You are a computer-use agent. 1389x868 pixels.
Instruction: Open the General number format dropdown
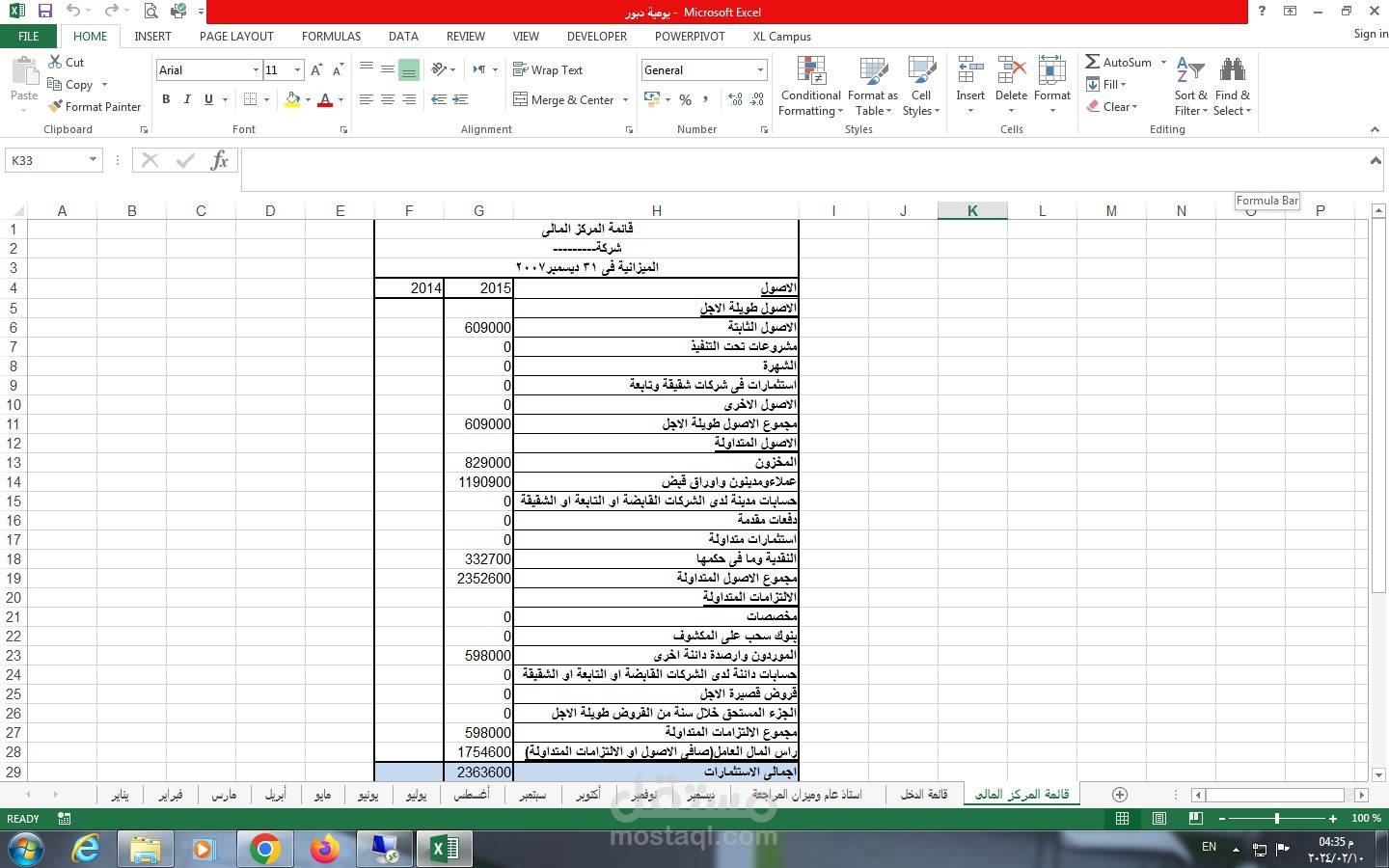coord(760,69)
